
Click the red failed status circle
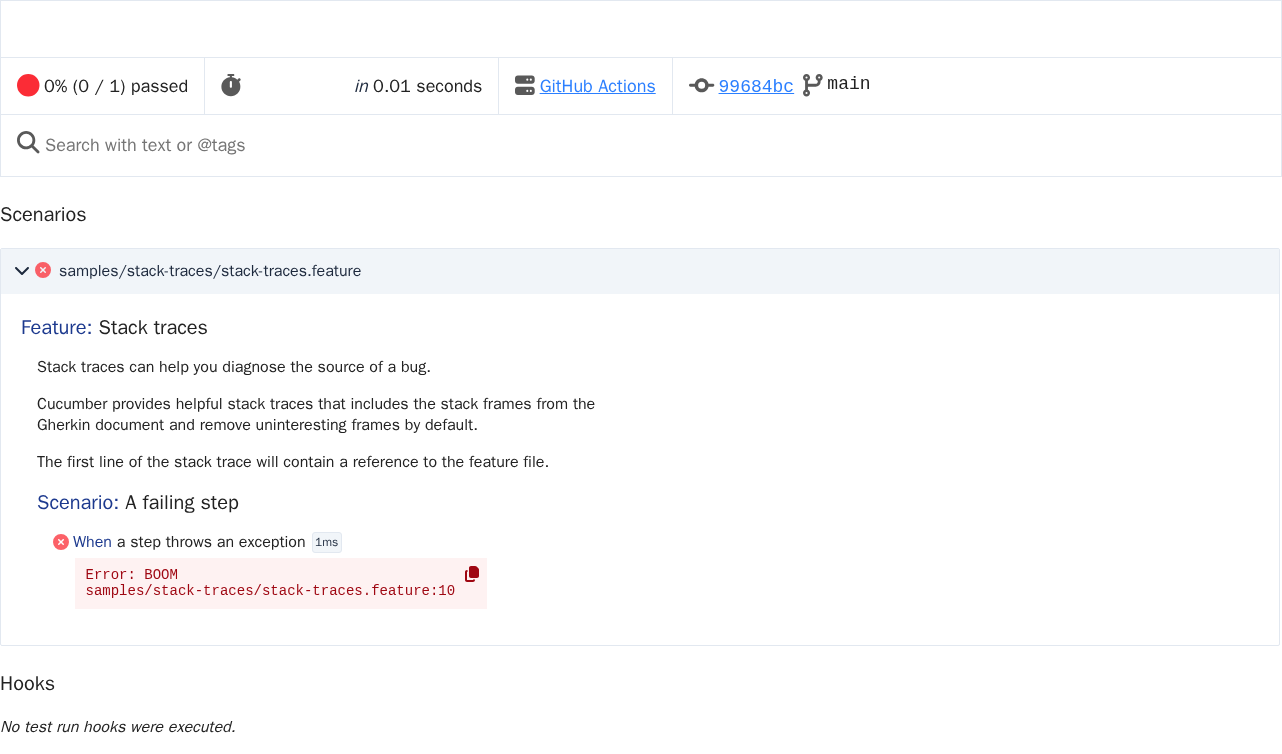coord(28,86)
